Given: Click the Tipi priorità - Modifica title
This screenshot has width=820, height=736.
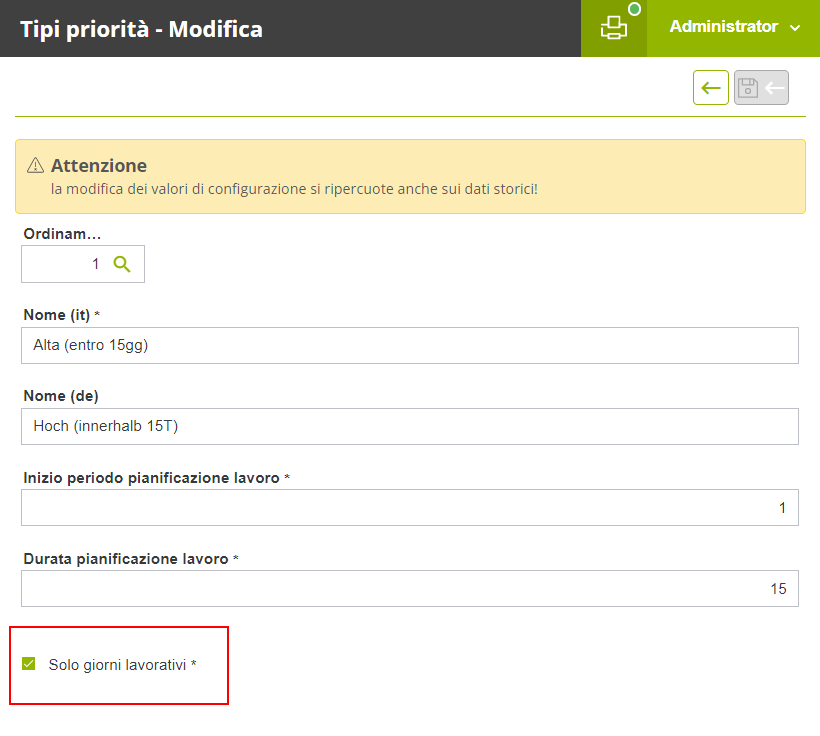Looking at the screenshot, I should coord(141,29).
